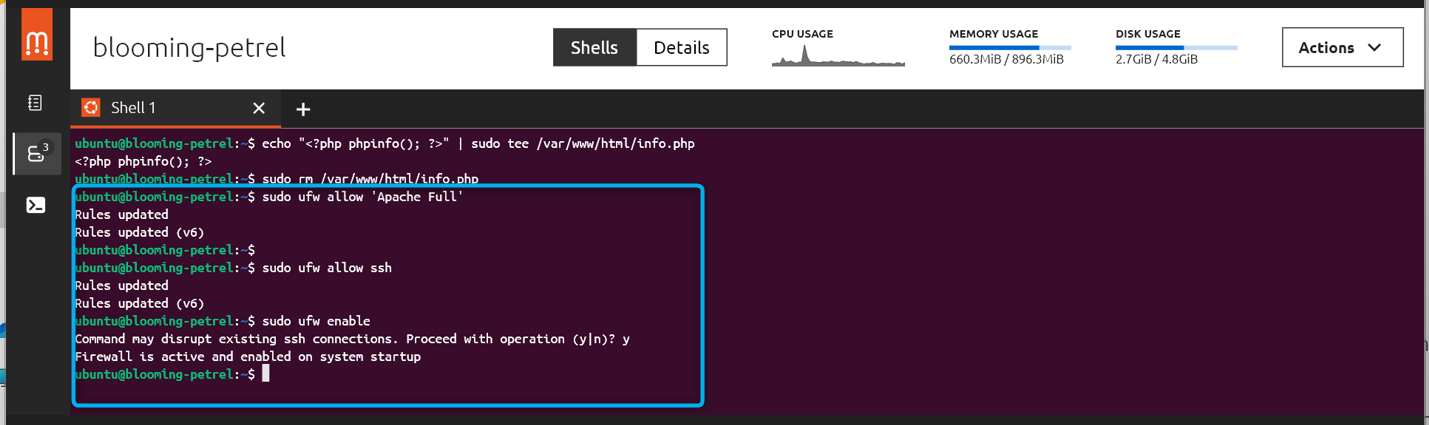Click the 2.7GiB / 4.8GiB disk text
This screenshot has width=1429, height=425.
[1156, 60]
